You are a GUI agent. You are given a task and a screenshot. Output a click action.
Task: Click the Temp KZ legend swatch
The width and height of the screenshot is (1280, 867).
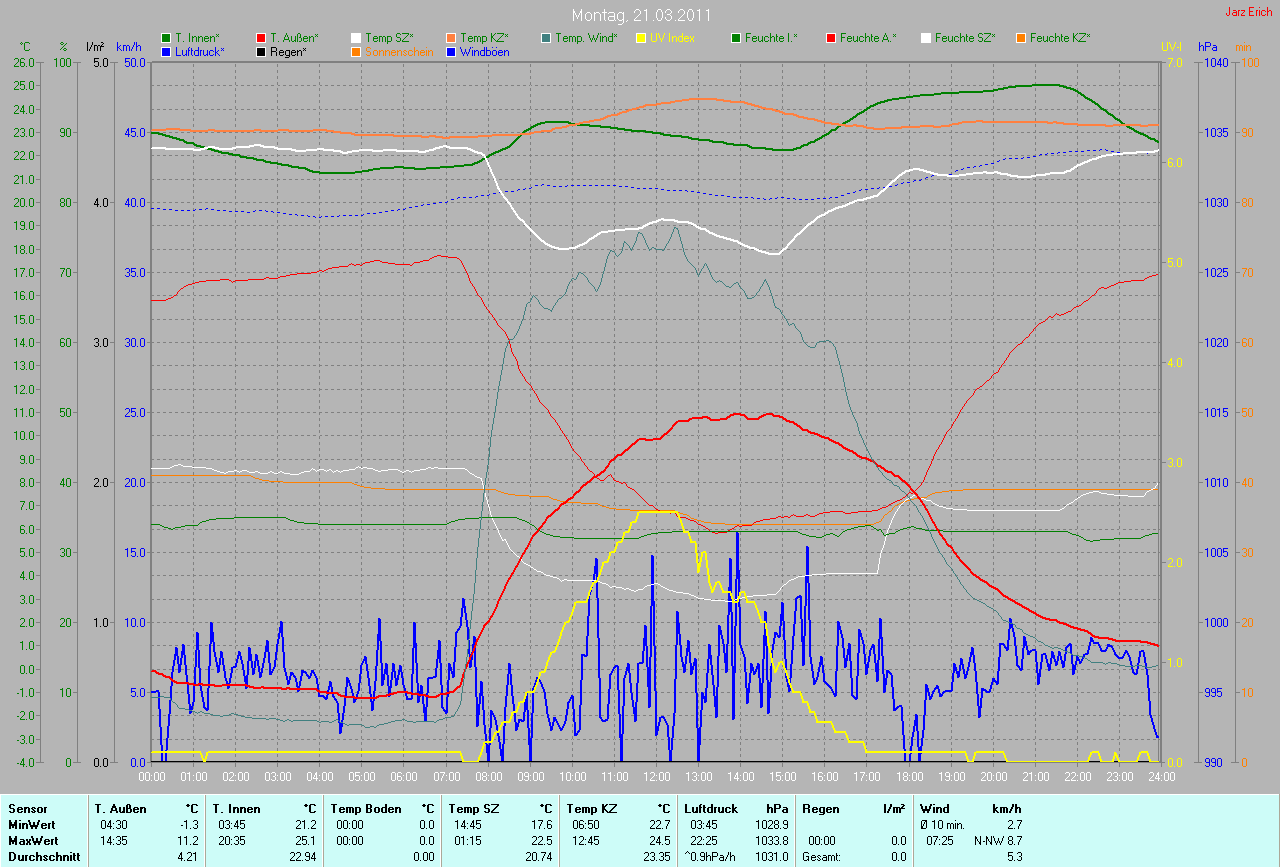(x=451, y=38)
